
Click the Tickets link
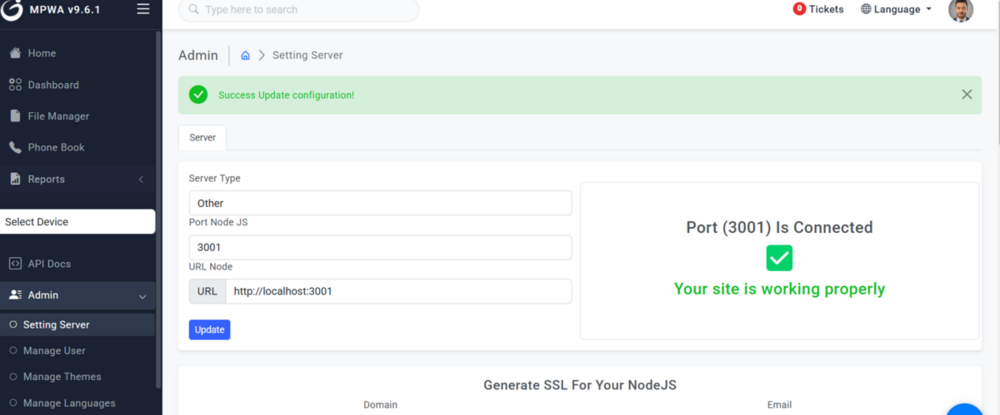826,9
